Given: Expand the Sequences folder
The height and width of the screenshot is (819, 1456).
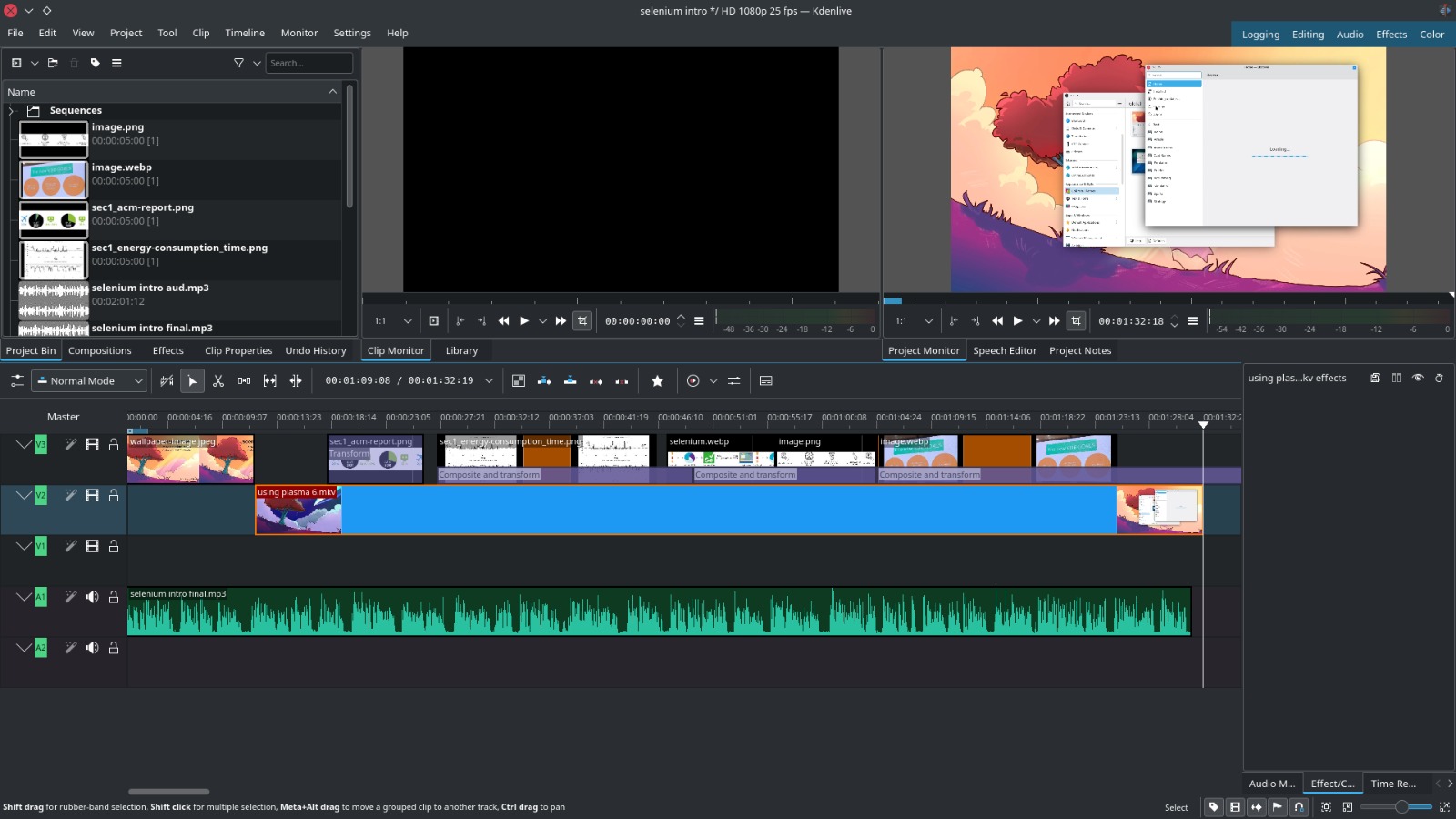Looking at the screenshot, I should click(x=11, y=111).
